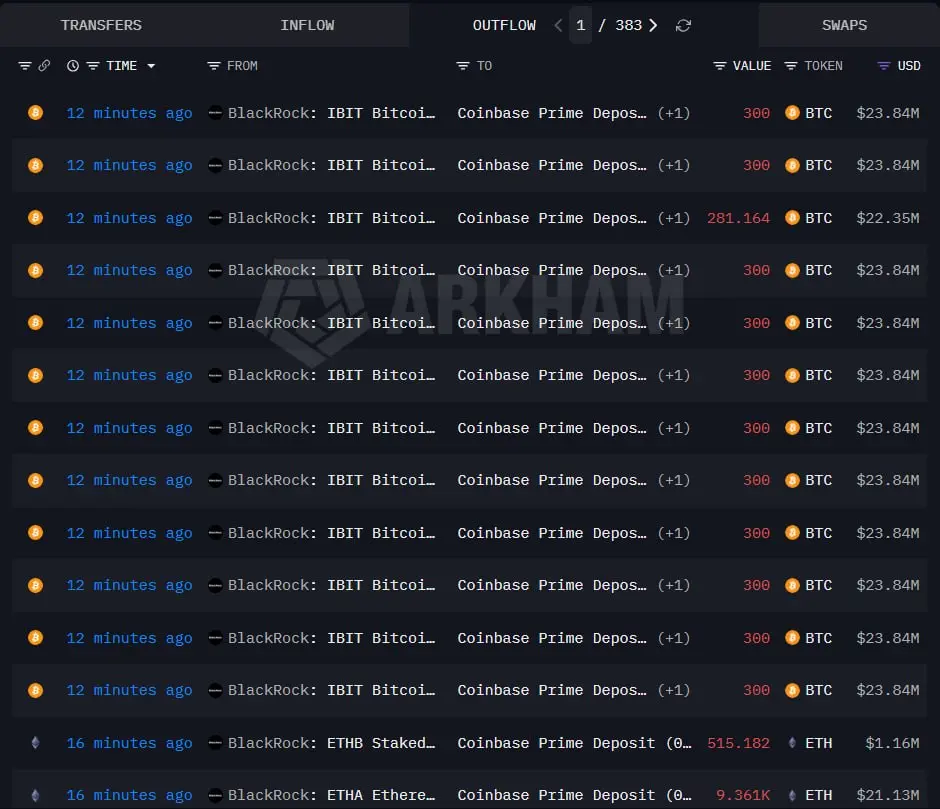Open Coinbase Prime Deposit on the 9.361K row
The height and width of the screenshot is (809, 940).
574,796
